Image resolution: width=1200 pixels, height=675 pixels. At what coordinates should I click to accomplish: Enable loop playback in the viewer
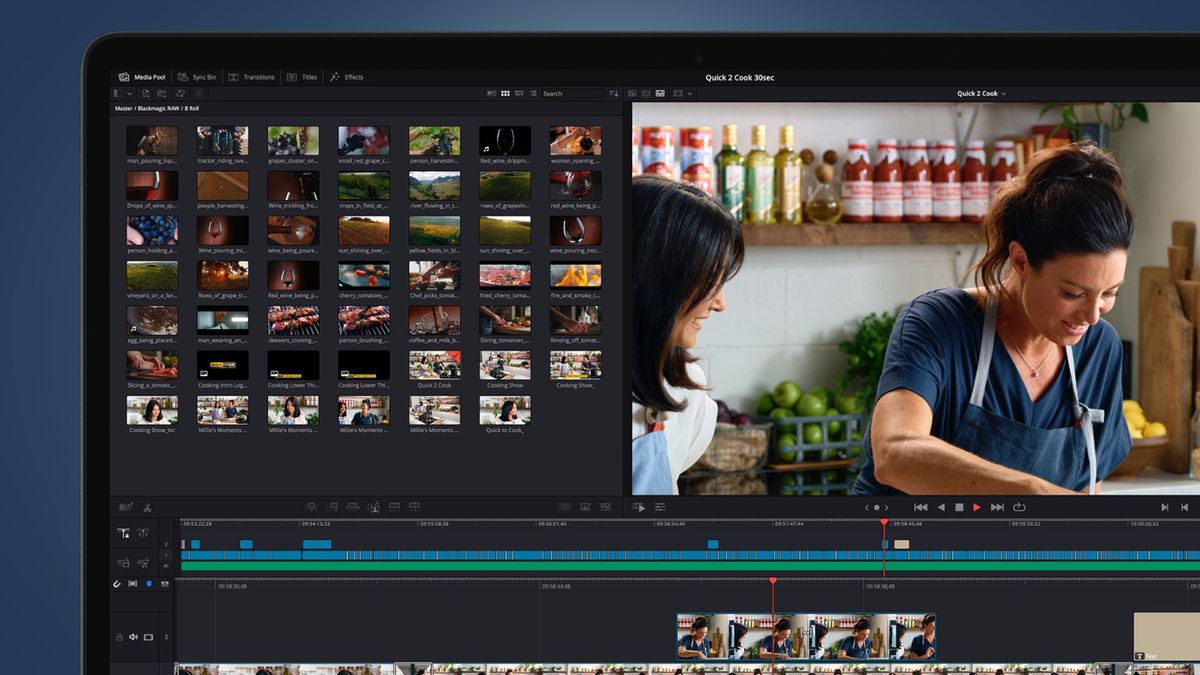1019,507
